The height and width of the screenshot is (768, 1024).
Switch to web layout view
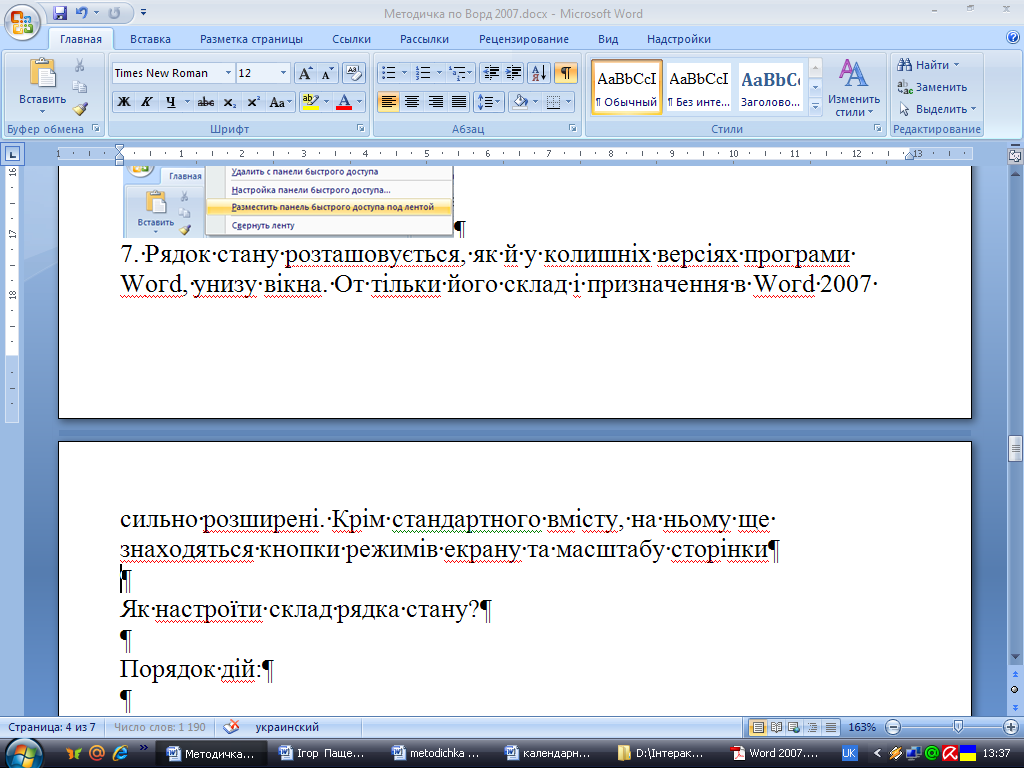tap(794, 727)
